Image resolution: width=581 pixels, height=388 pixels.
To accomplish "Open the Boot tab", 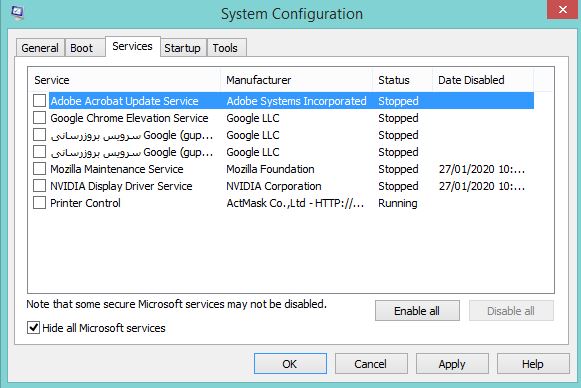I will (x=85, y=48).
